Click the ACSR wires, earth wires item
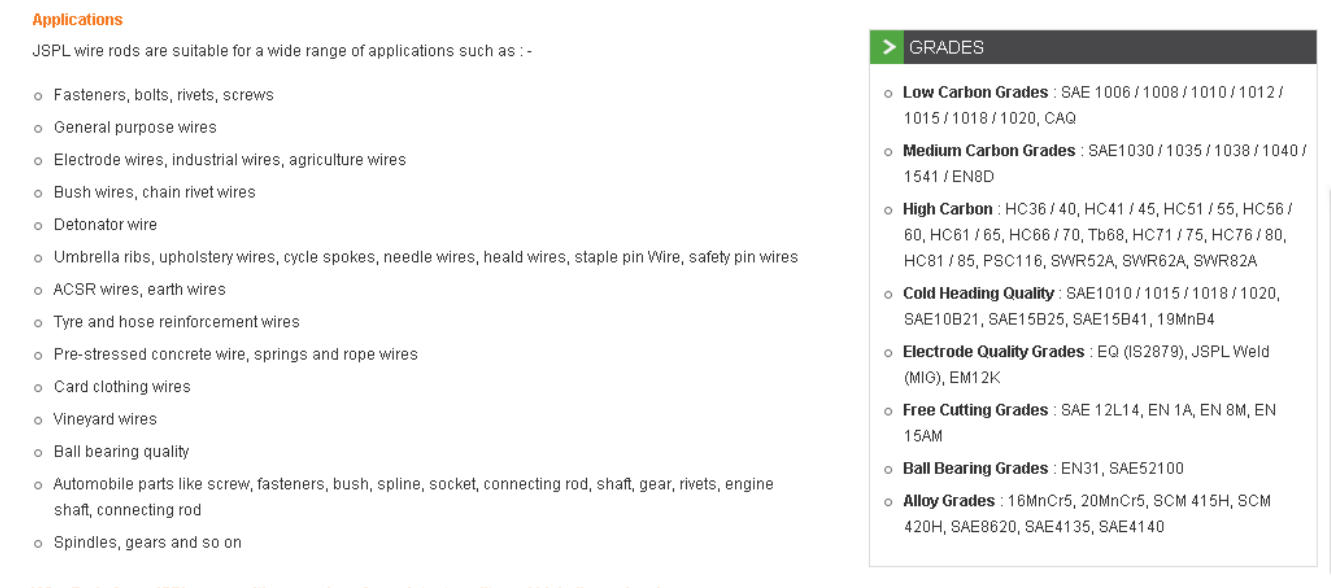The height and width of the screenshot is (588, 1331). click(139, 290)
